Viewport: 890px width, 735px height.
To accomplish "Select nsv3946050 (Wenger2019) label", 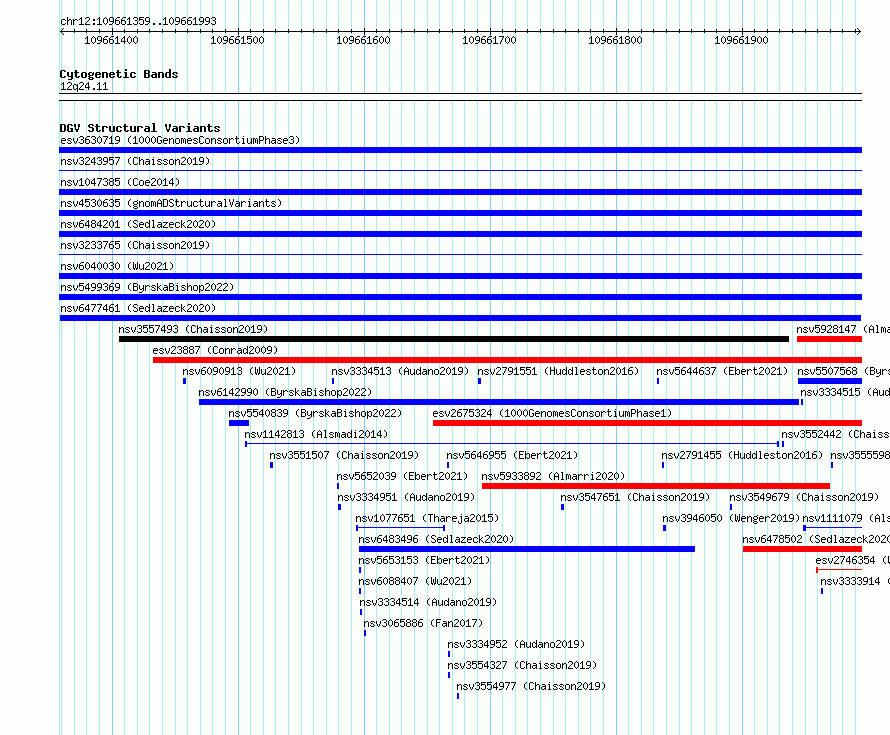I will (731, 518).
